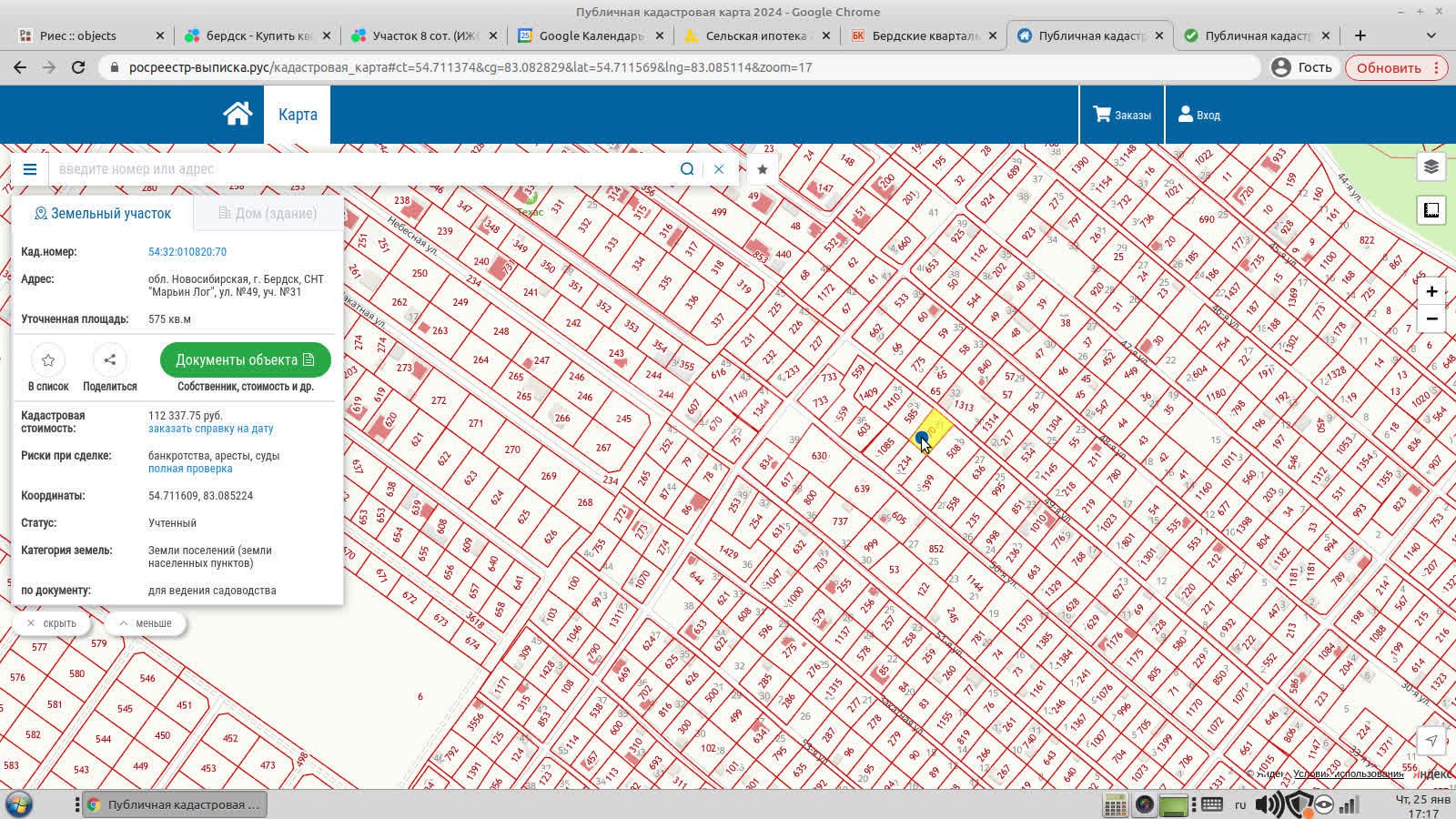Select the map measurement ruler tool
The image size is (1456, 819).
tap(1431, 211)
